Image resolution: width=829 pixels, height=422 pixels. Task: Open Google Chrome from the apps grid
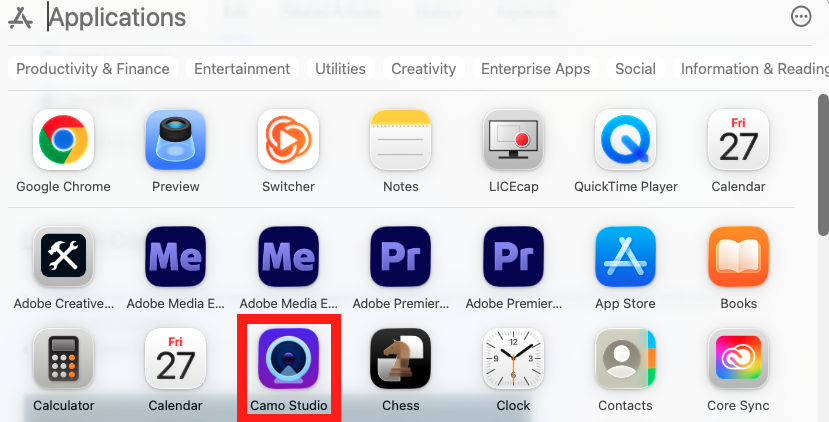pyautogui.click(x=63, y=140)
